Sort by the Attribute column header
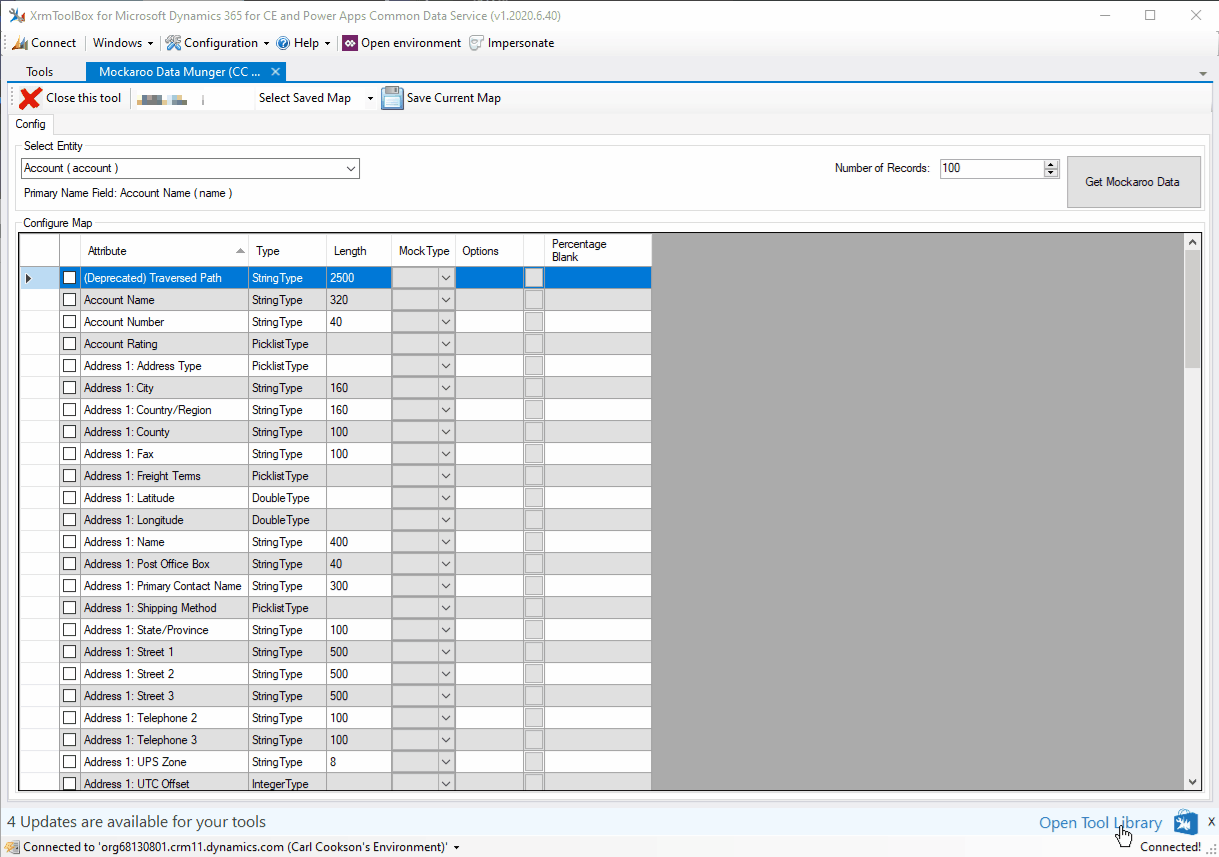The height and width of the screenshot is (857, 1219). pyautogui.click(x=165, y=251)
